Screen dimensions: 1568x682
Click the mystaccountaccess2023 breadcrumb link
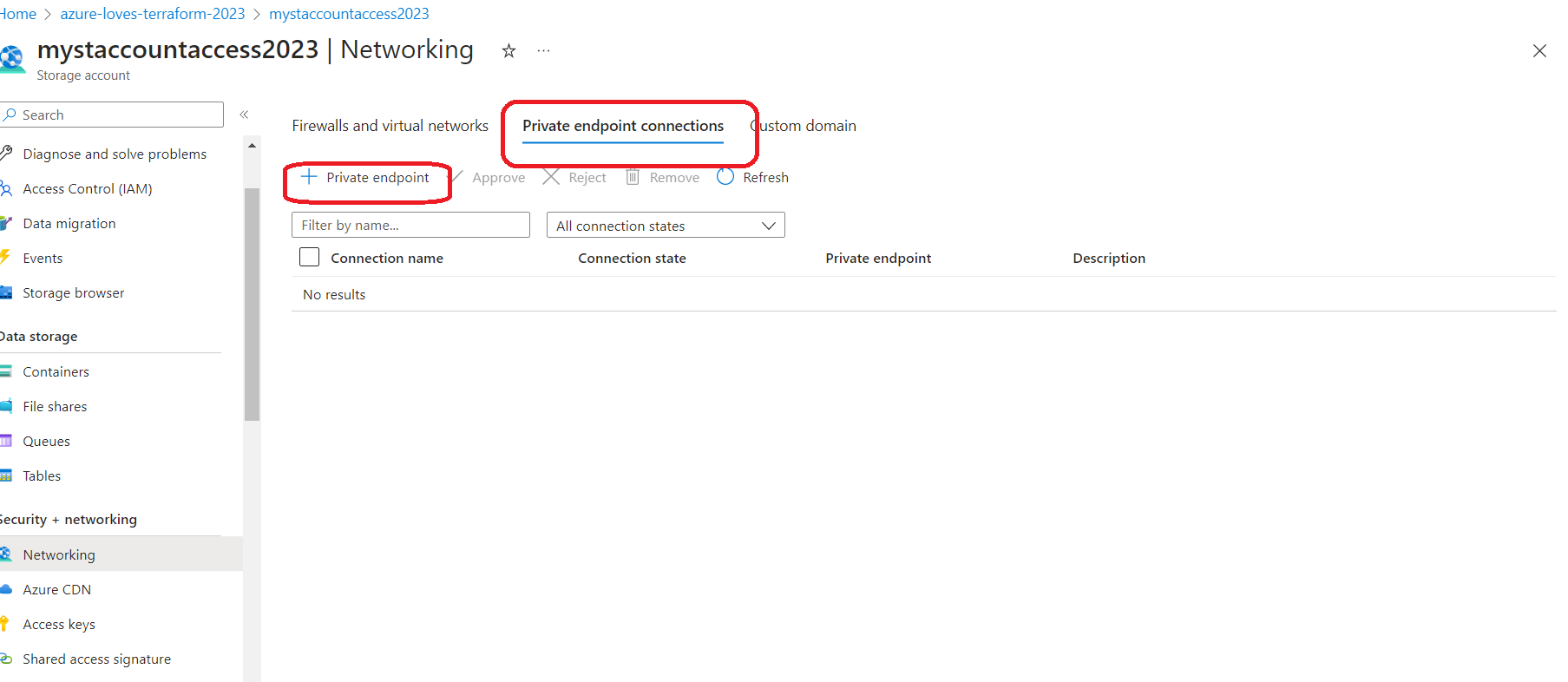[349, 14]
